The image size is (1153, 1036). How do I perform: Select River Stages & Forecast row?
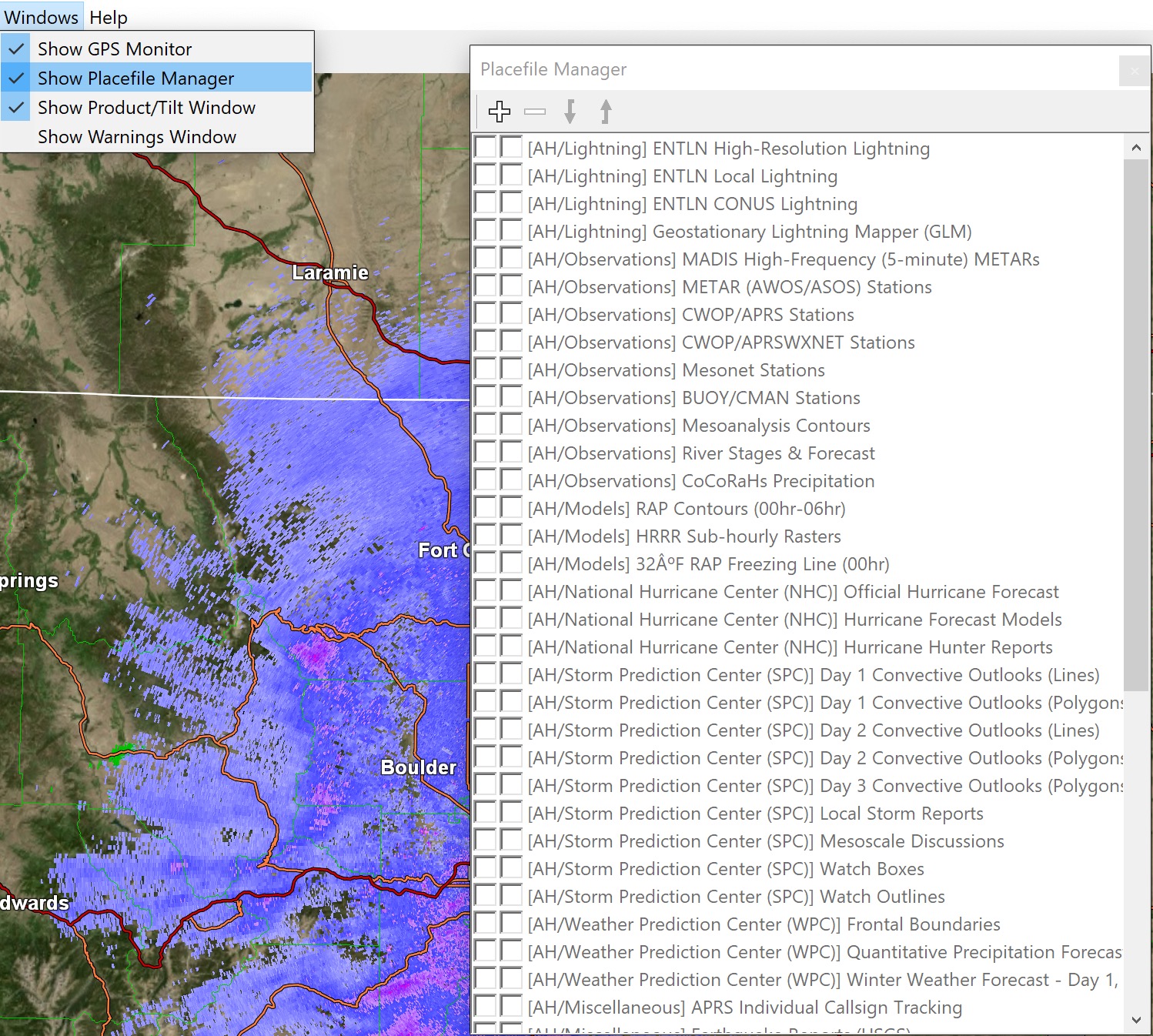(797, 453)
